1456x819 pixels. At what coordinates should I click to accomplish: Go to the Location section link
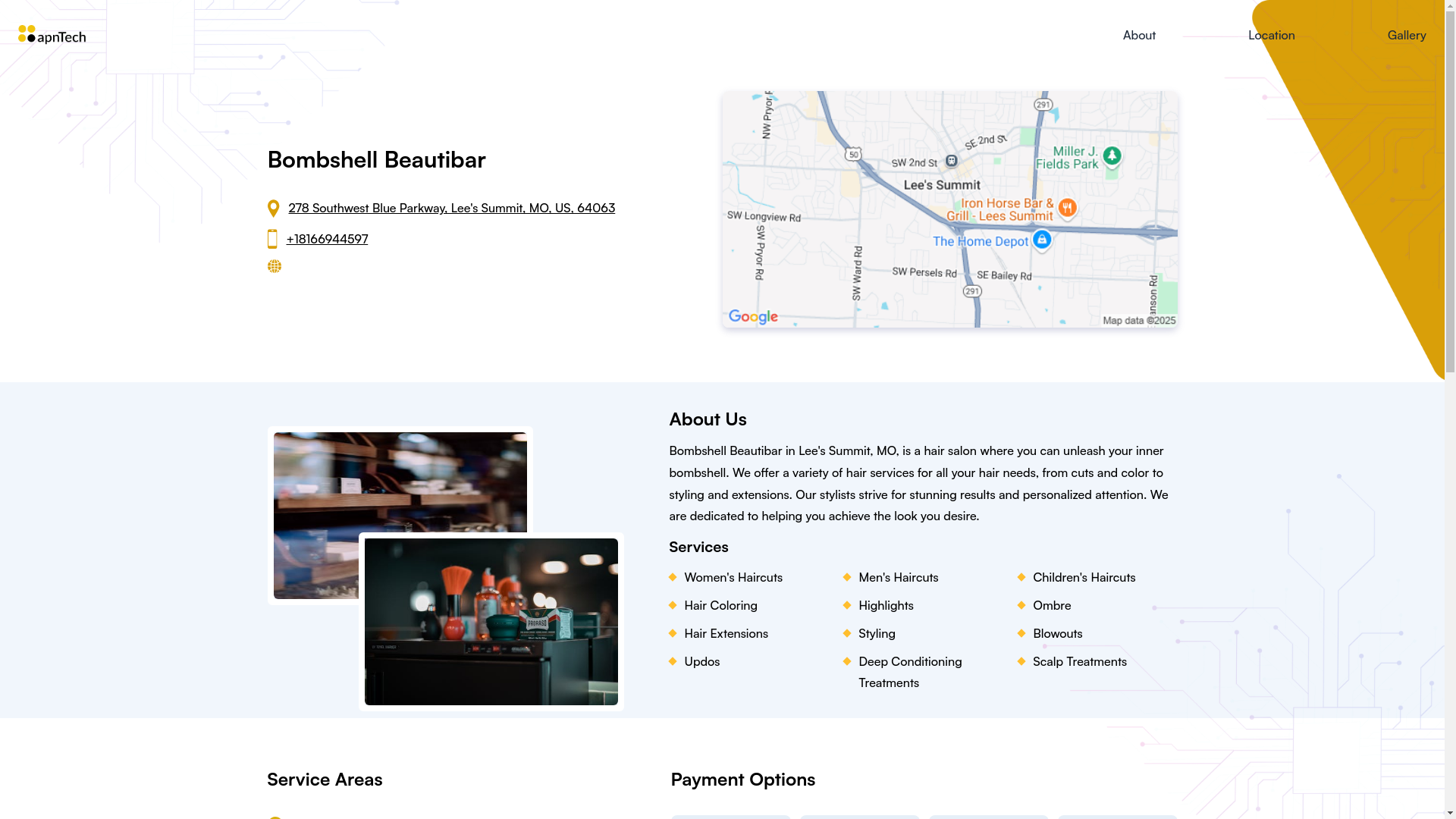[x=1271, y=35]
